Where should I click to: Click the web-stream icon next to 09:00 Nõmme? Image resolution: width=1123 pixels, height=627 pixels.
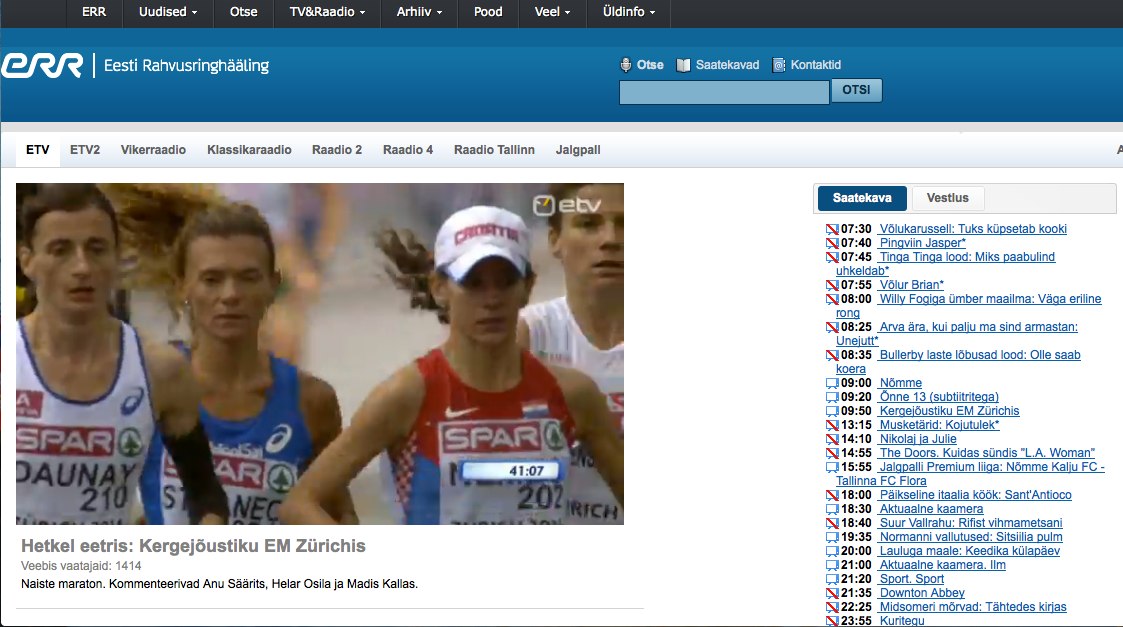(830, 383)
